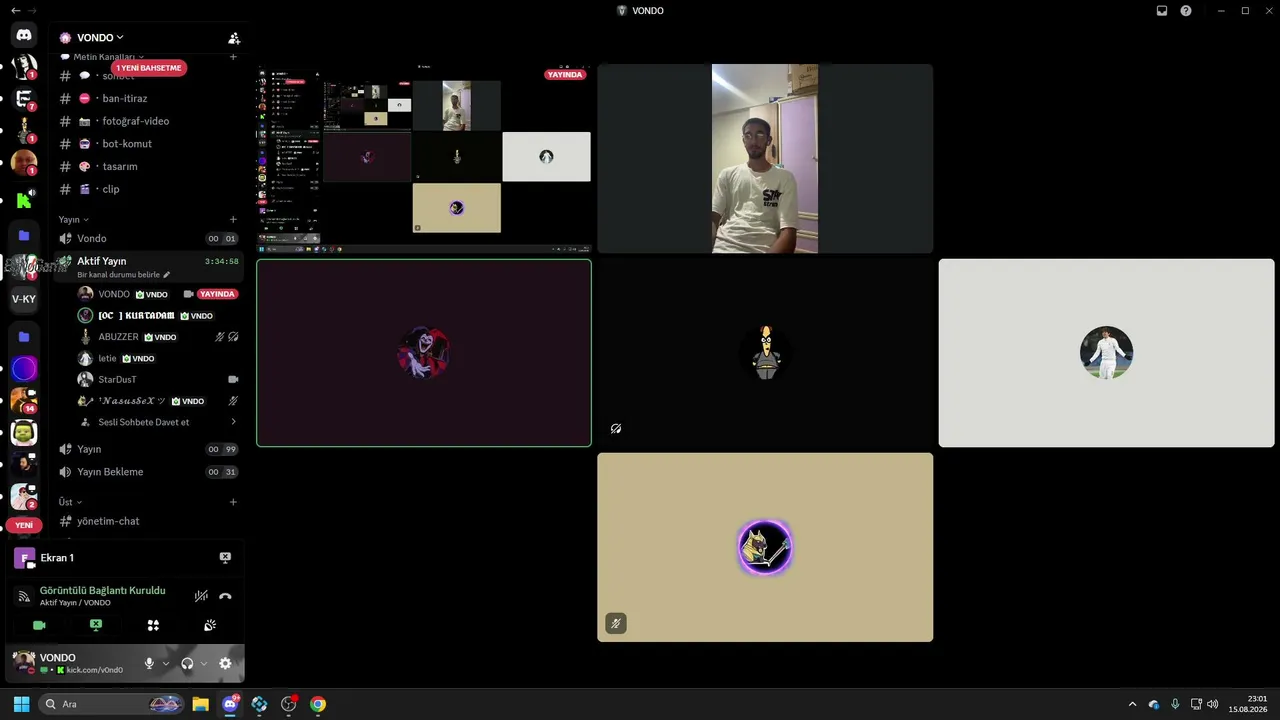
Task: Open Sesli Sohbete Davet et chevron
Action: [x=233, y=422]
